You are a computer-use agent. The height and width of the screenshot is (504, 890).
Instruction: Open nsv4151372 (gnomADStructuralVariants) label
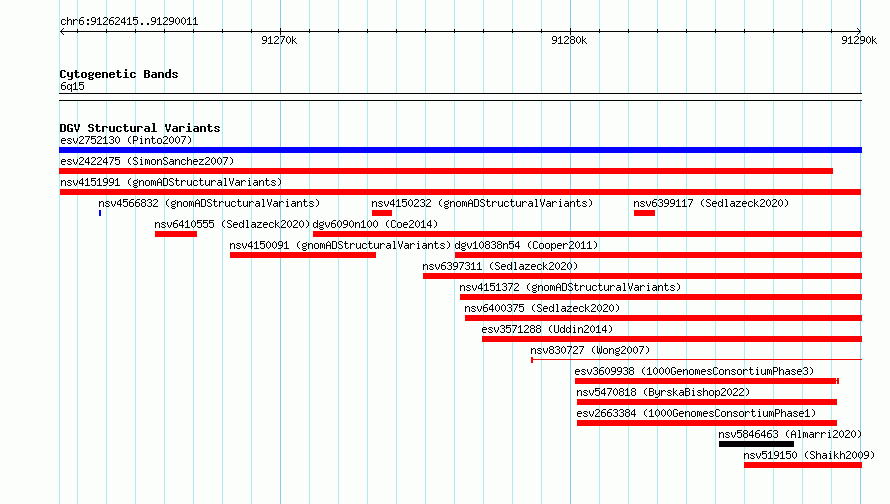pos(570,287)
